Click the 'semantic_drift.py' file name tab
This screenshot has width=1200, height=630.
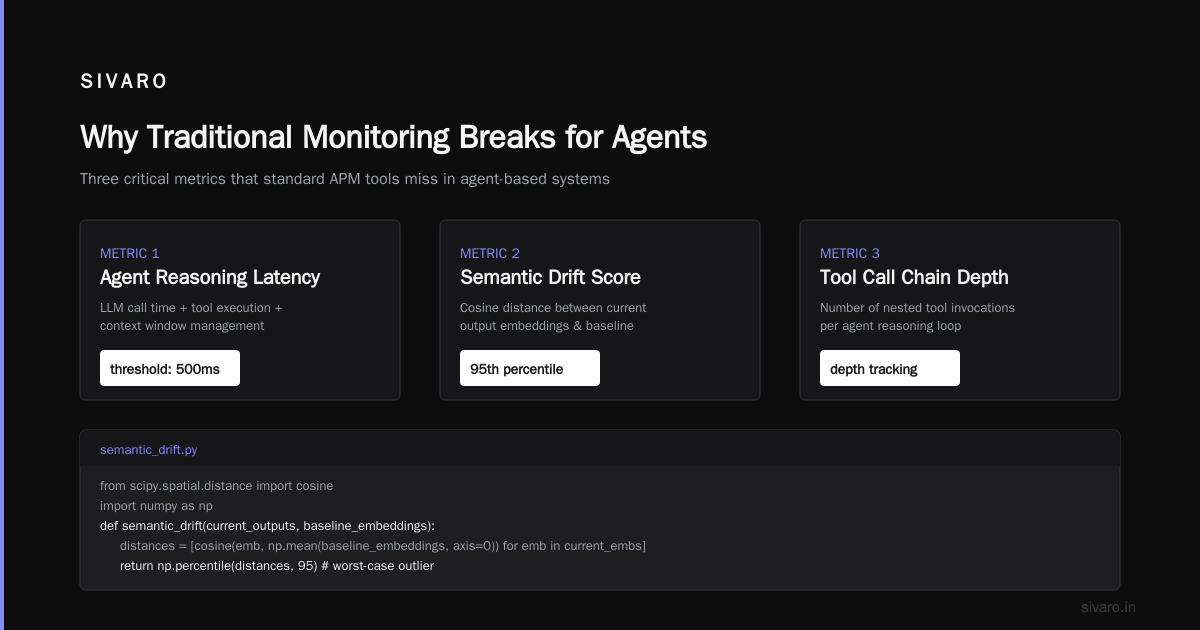tap(148, 450)
